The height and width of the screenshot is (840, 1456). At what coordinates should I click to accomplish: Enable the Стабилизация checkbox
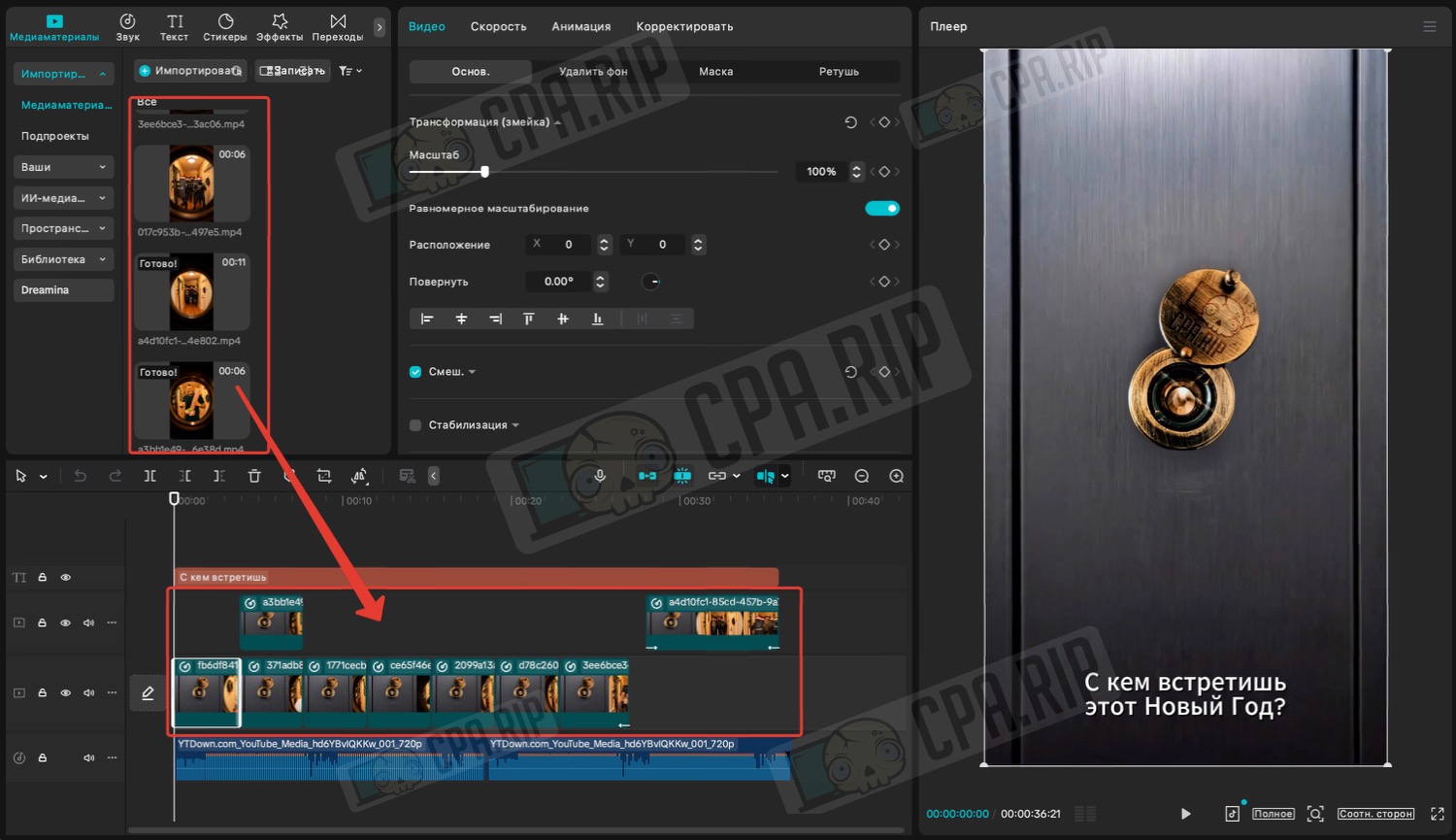coord(415,425)
